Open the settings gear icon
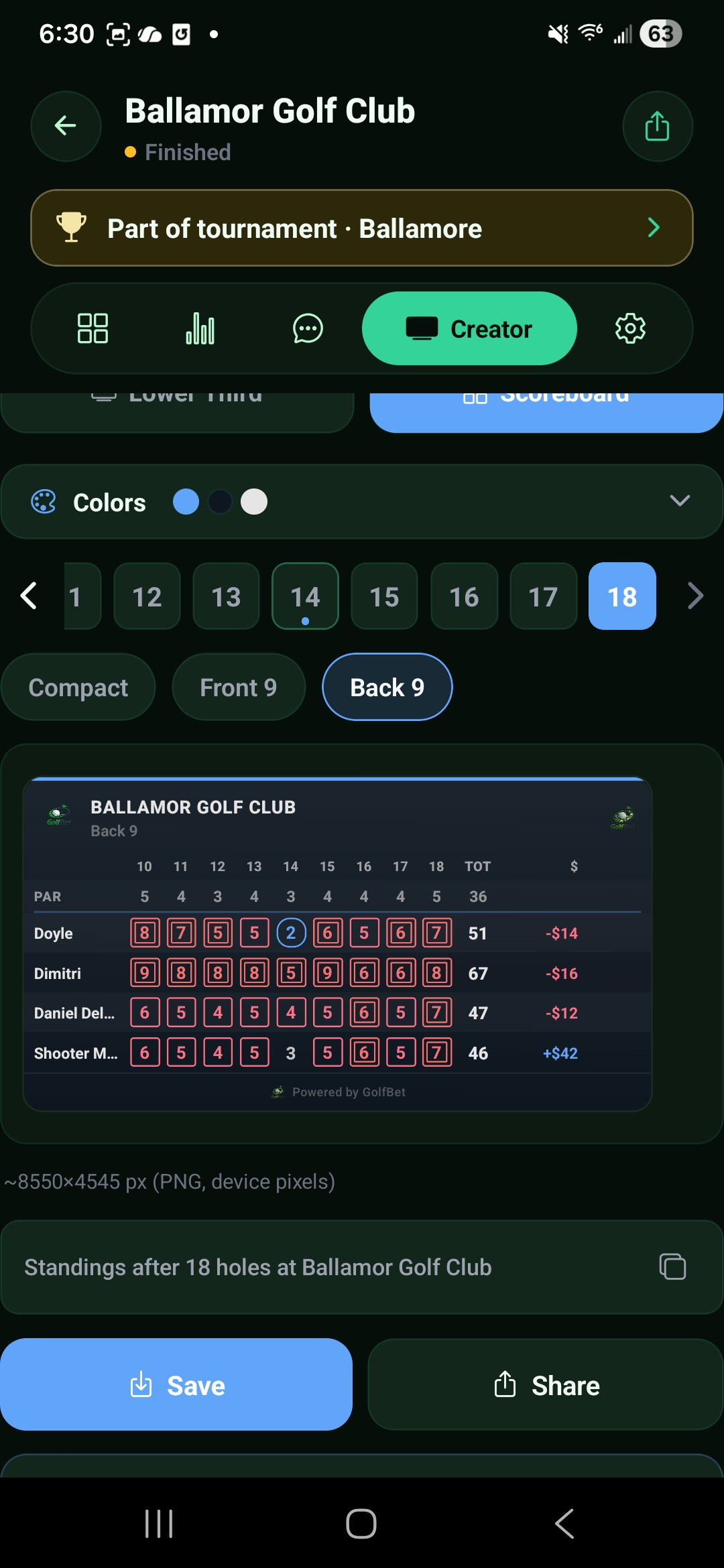 coord(629,328)
